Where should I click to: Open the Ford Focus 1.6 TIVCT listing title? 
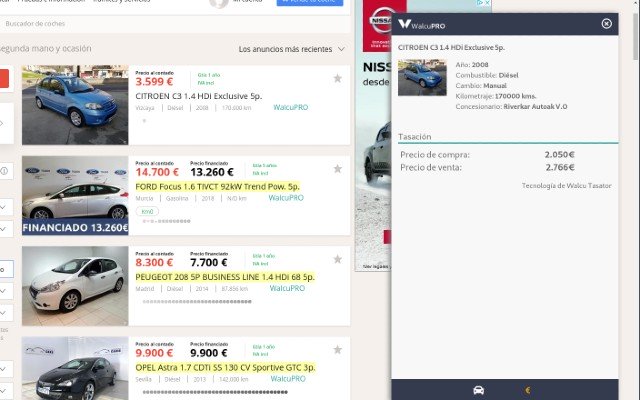[218, 187]
